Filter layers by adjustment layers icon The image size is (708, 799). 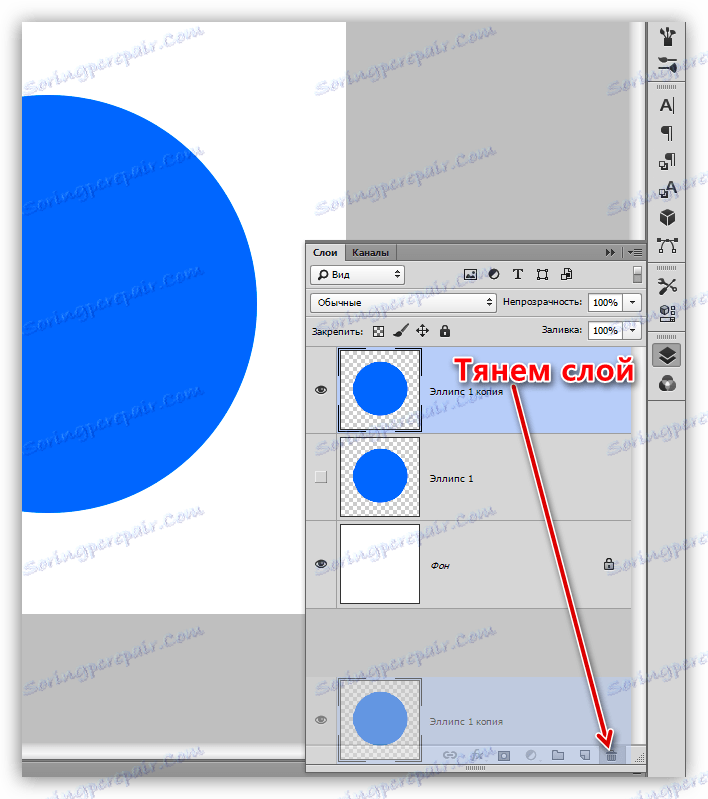pyautogui.click(x=494, y=275)
